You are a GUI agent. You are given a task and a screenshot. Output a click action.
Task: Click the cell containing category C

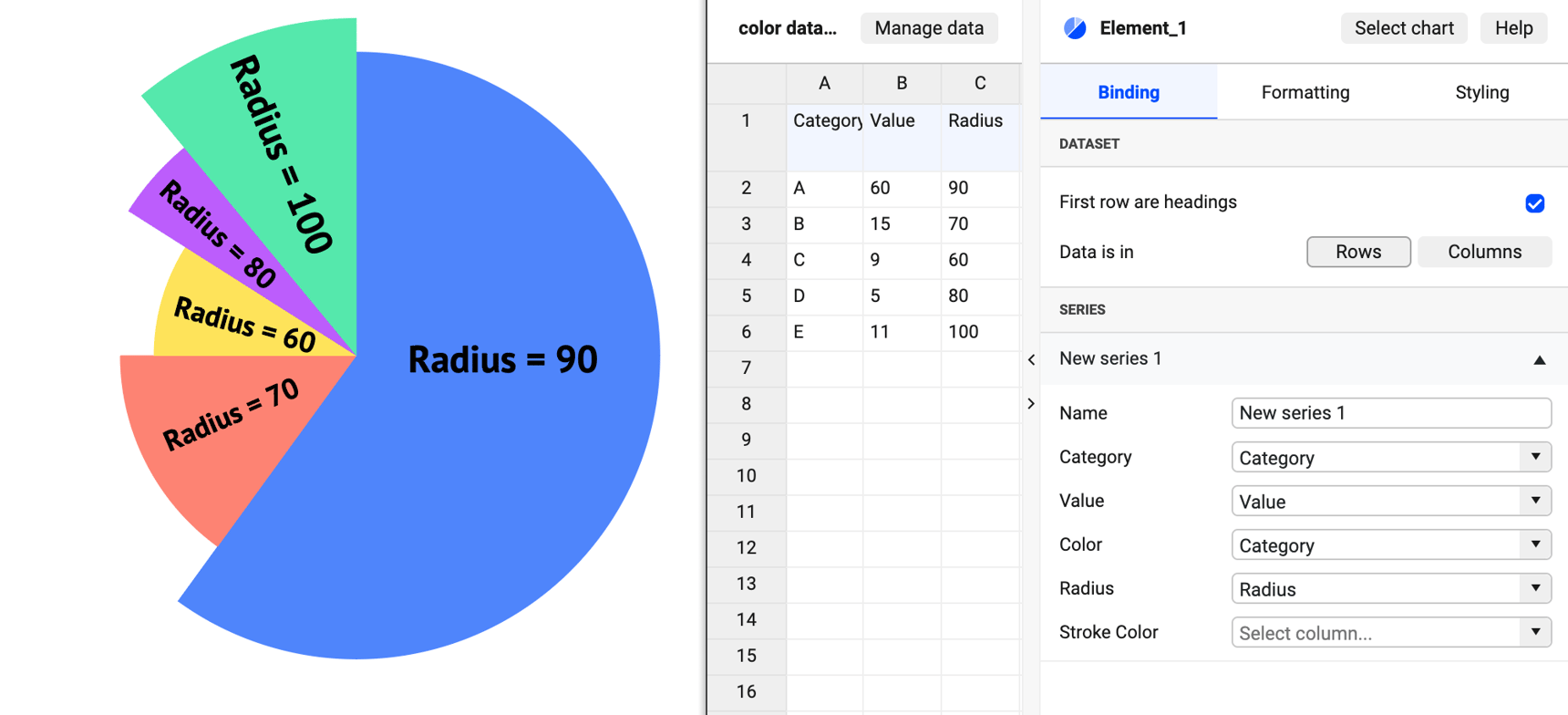coord(825,260)
